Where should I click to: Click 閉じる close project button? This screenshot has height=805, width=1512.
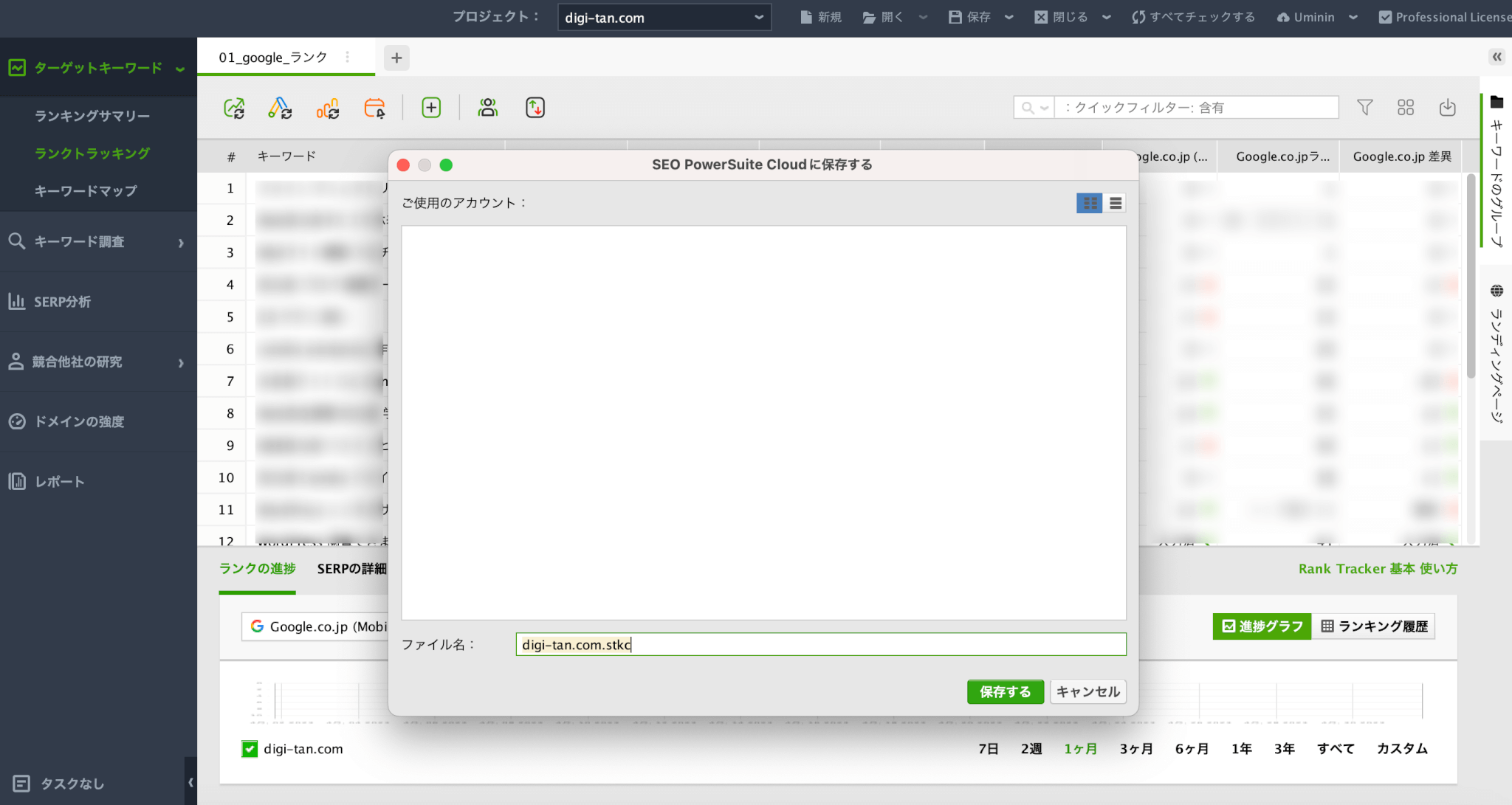pos(1061,17)
